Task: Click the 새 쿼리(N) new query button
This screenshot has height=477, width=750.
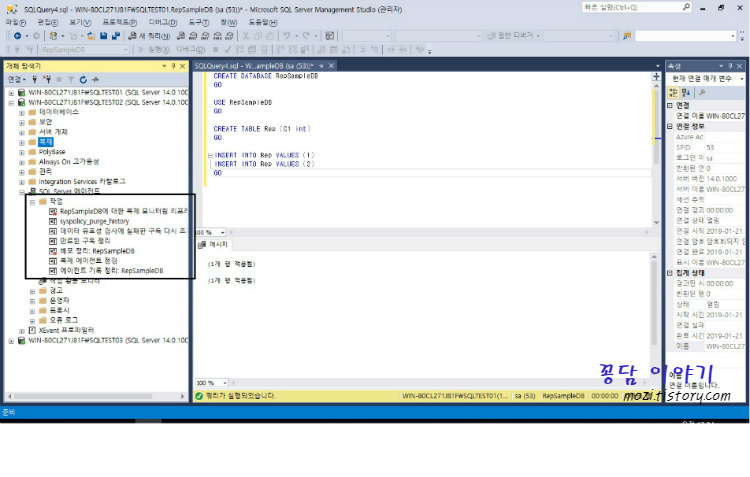Action: tap(149, 36)
